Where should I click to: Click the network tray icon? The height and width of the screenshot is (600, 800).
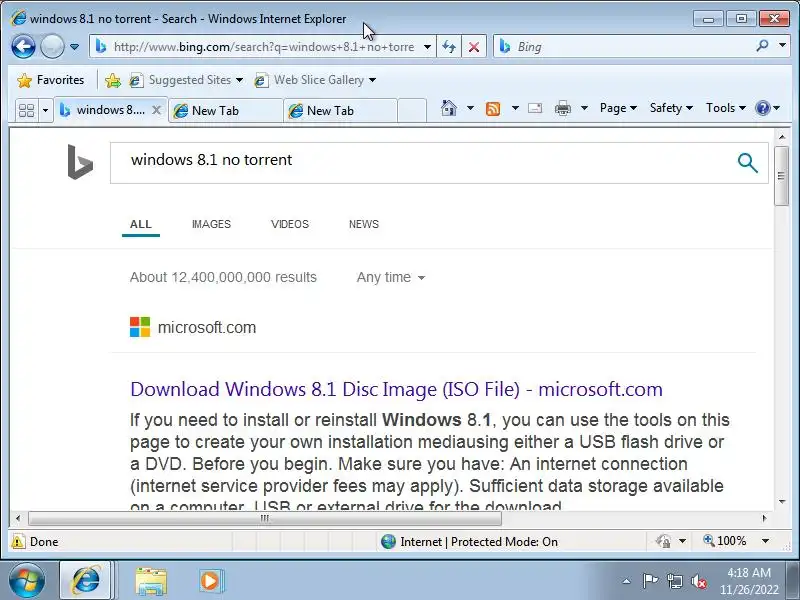point(674,581)
